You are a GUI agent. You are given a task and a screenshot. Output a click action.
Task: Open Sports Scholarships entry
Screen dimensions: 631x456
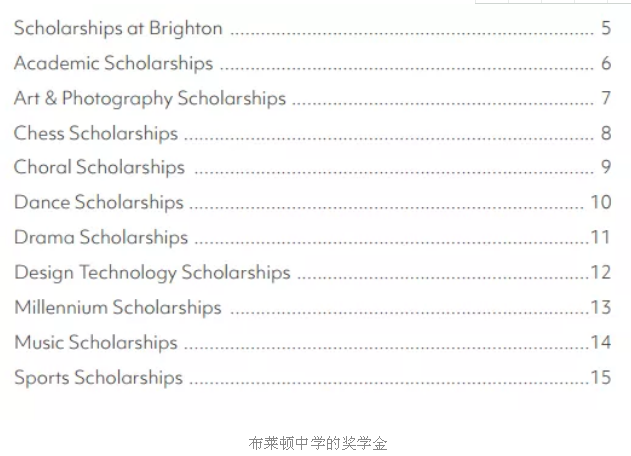[99, 378]
